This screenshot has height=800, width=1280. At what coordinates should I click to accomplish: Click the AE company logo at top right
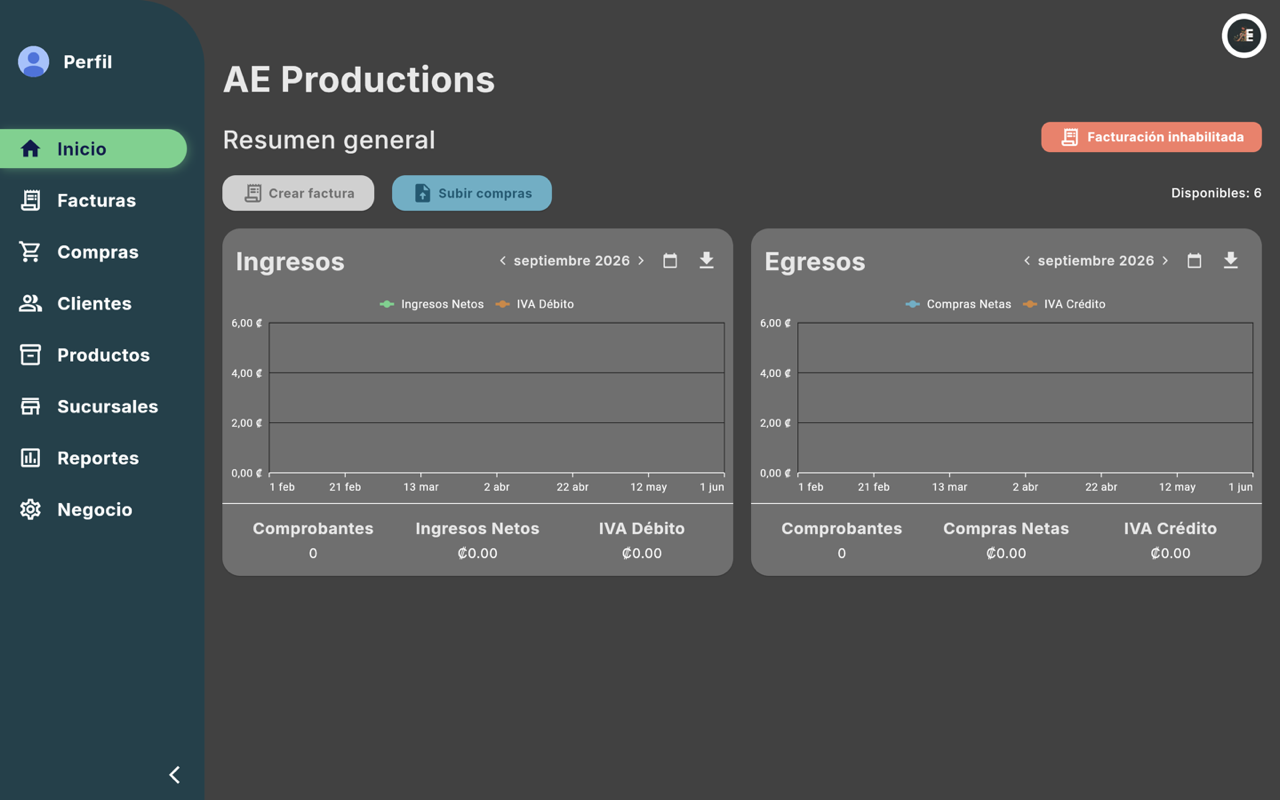pyautogui.click(x=1244, y=36)
